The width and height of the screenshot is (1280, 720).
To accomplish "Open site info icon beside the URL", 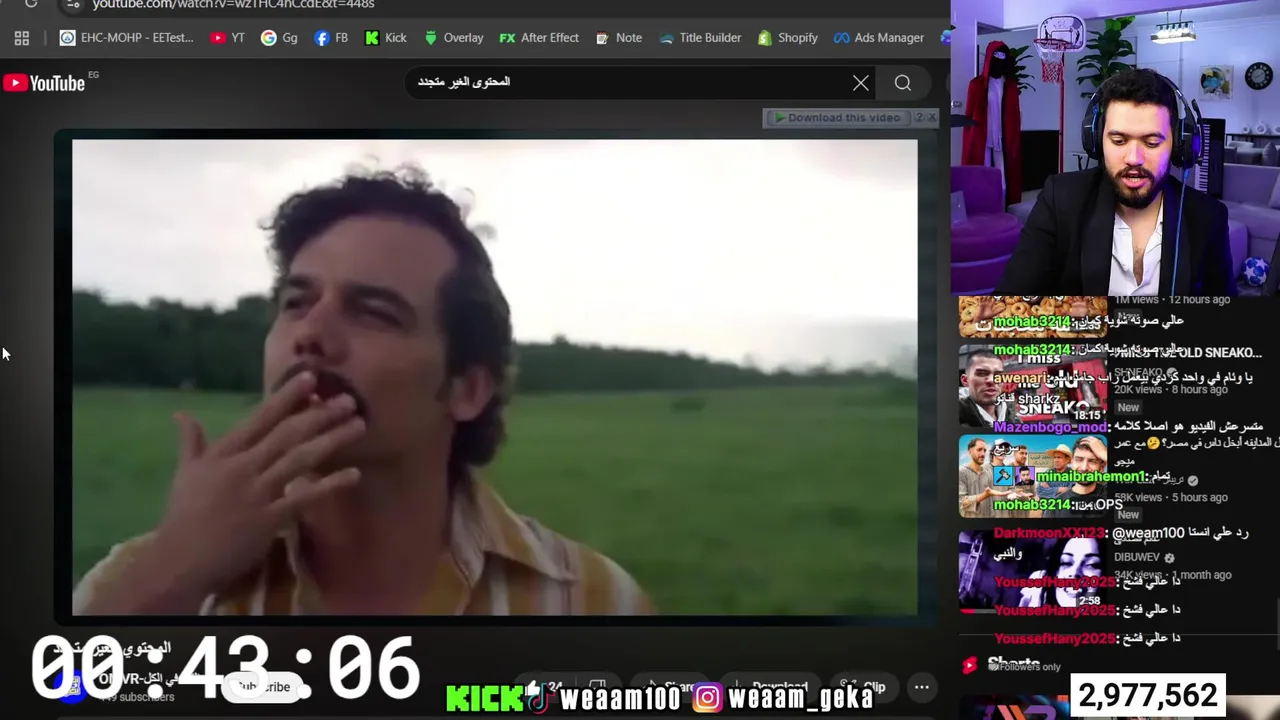I will click(72, 5).
